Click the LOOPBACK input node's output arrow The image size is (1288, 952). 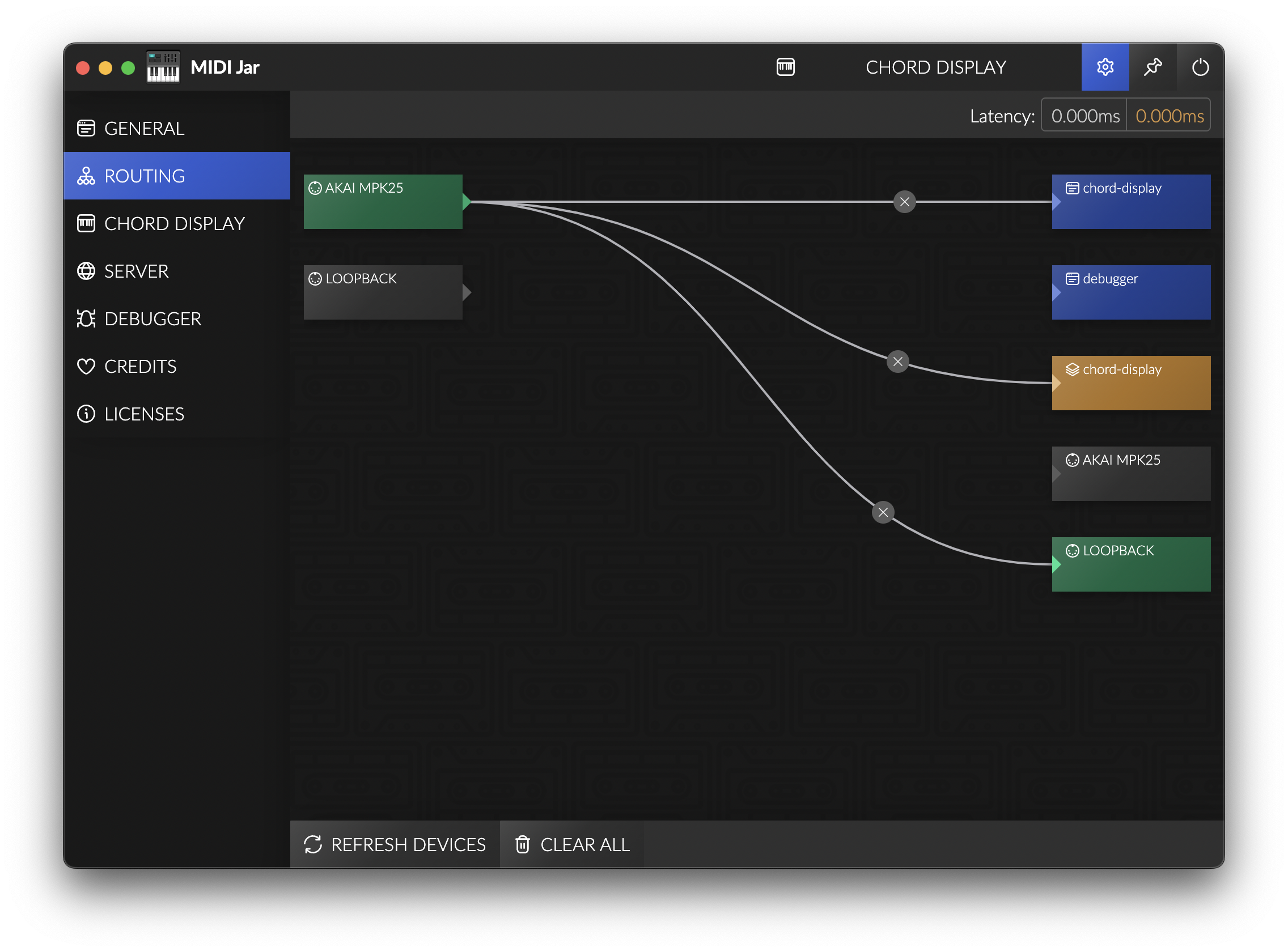tap(467, 292)
